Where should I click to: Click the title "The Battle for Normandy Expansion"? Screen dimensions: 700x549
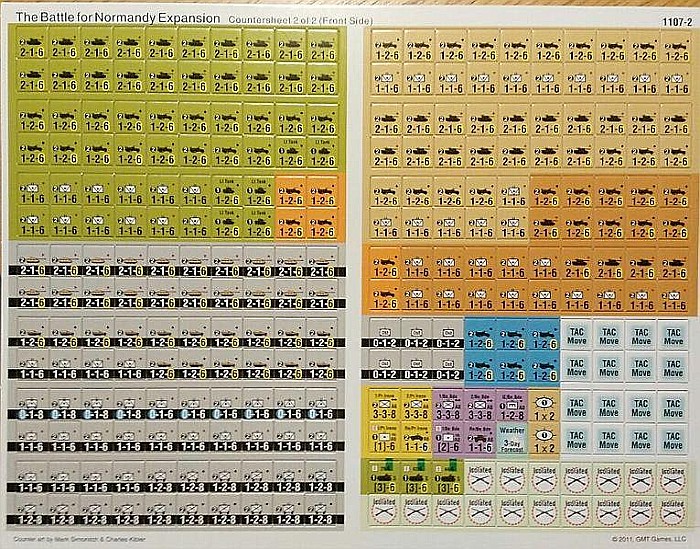pos(118,18)
